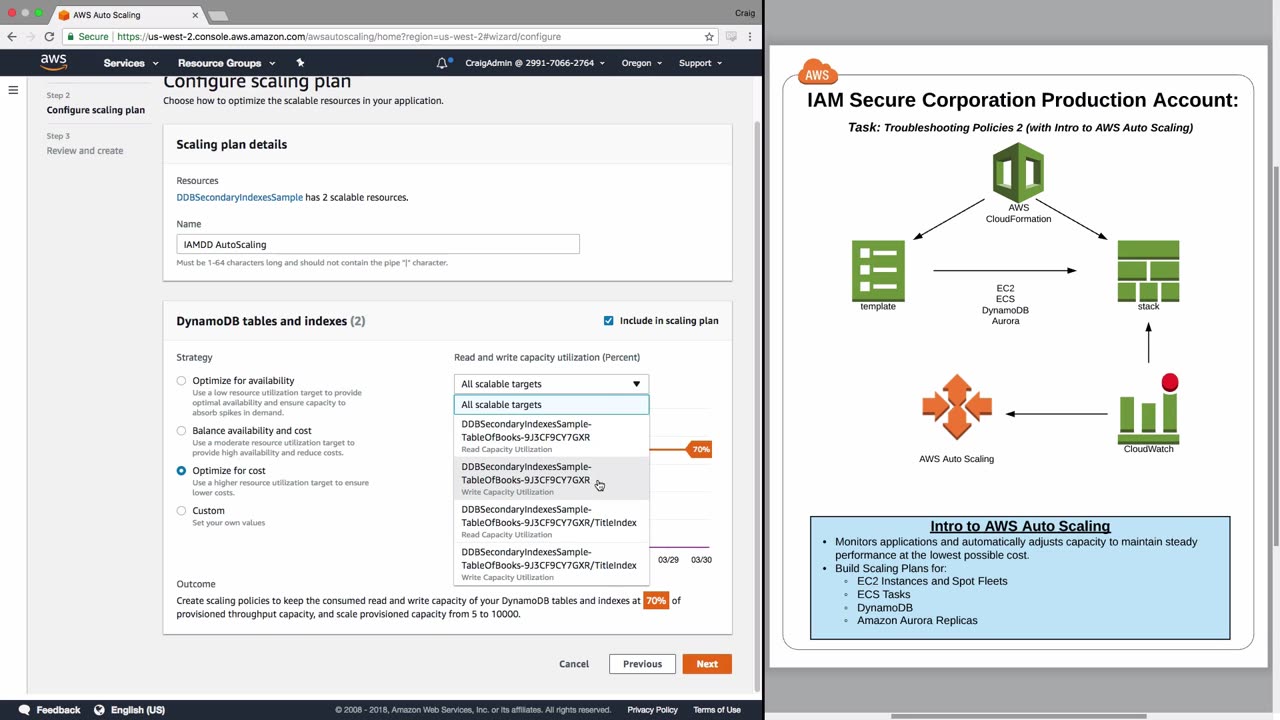Expand the hamburger side navigation menu
This screenshot has height=720, width=1280.
13,90
